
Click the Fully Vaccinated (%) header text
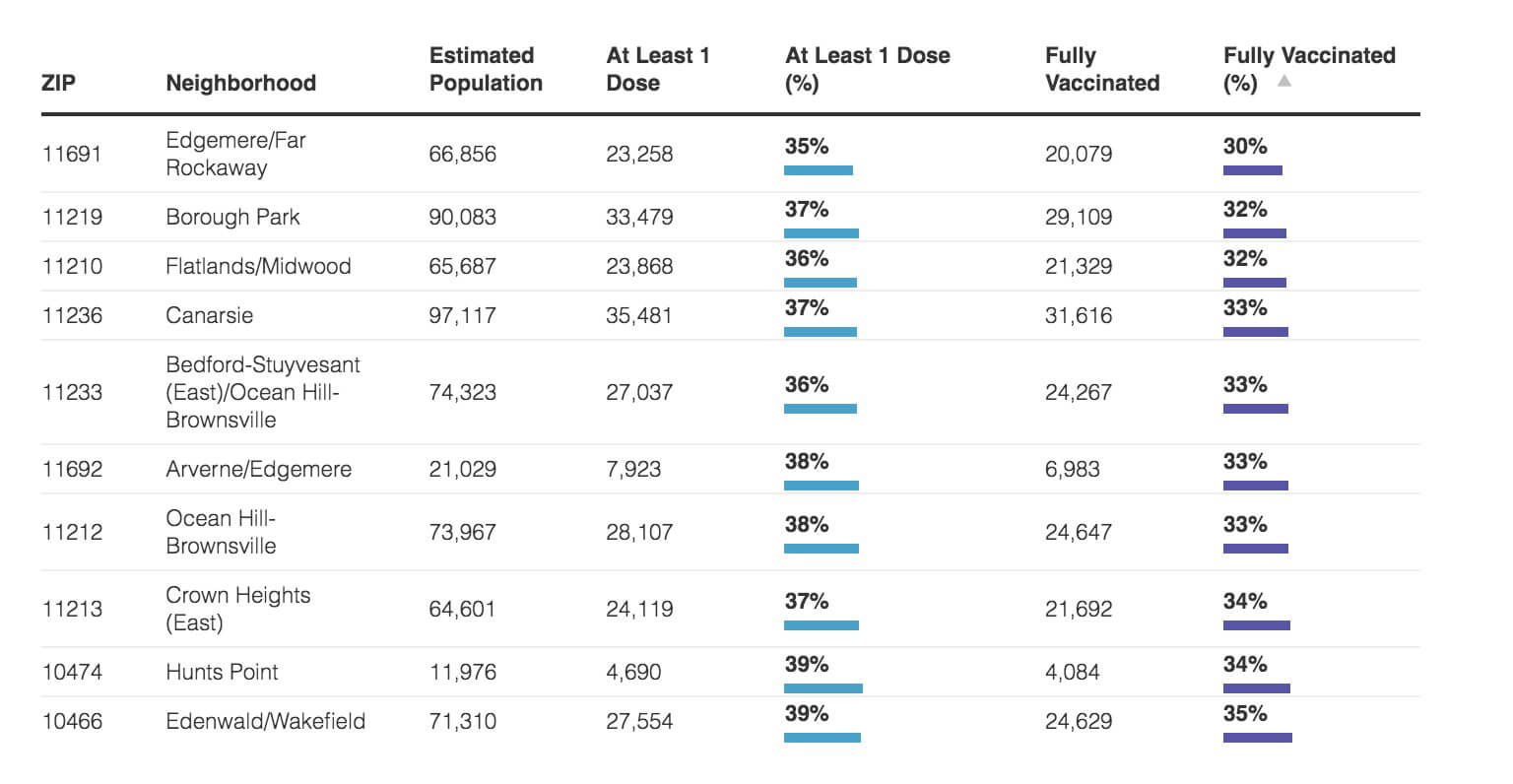coord(1308,56)
